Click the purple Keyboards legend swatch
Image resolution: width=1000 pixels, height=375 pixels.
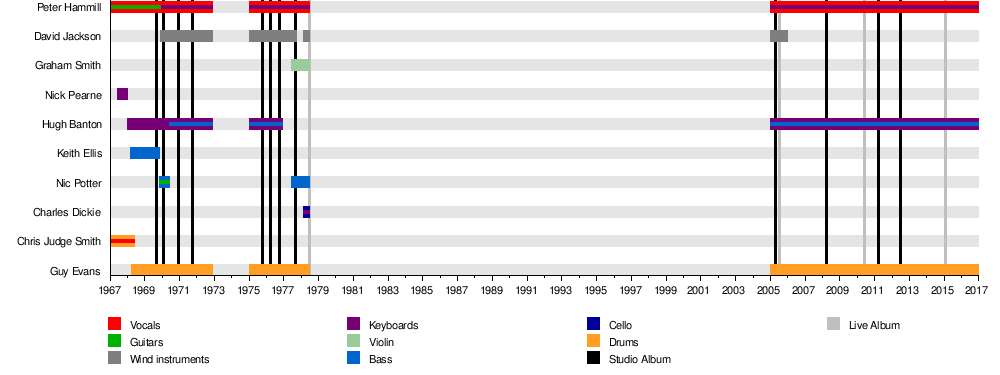click(354, 324)
